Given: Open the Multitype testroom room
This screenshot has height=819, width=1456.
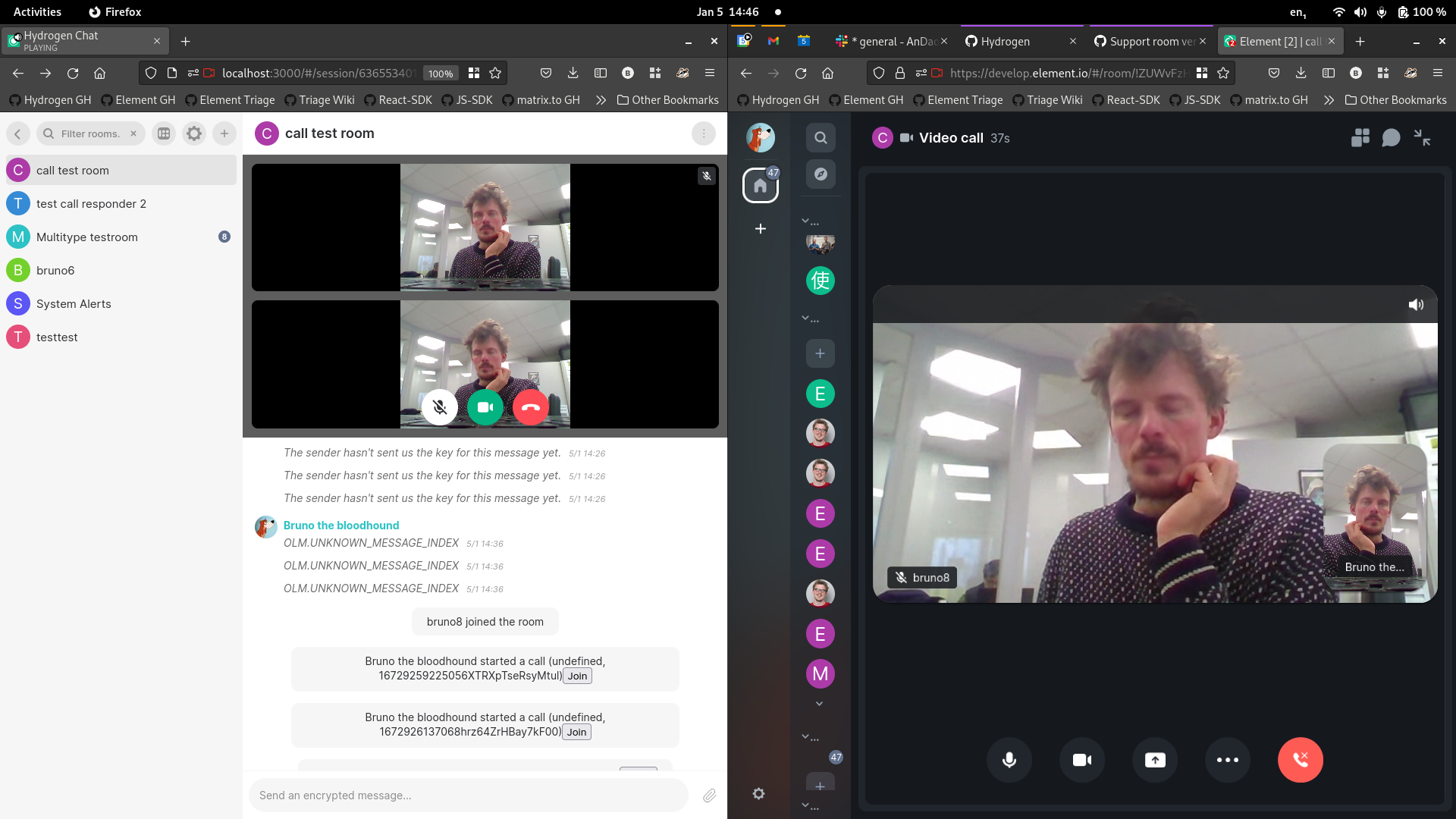Looking at the screenshot, I should [x=87, y=237].
